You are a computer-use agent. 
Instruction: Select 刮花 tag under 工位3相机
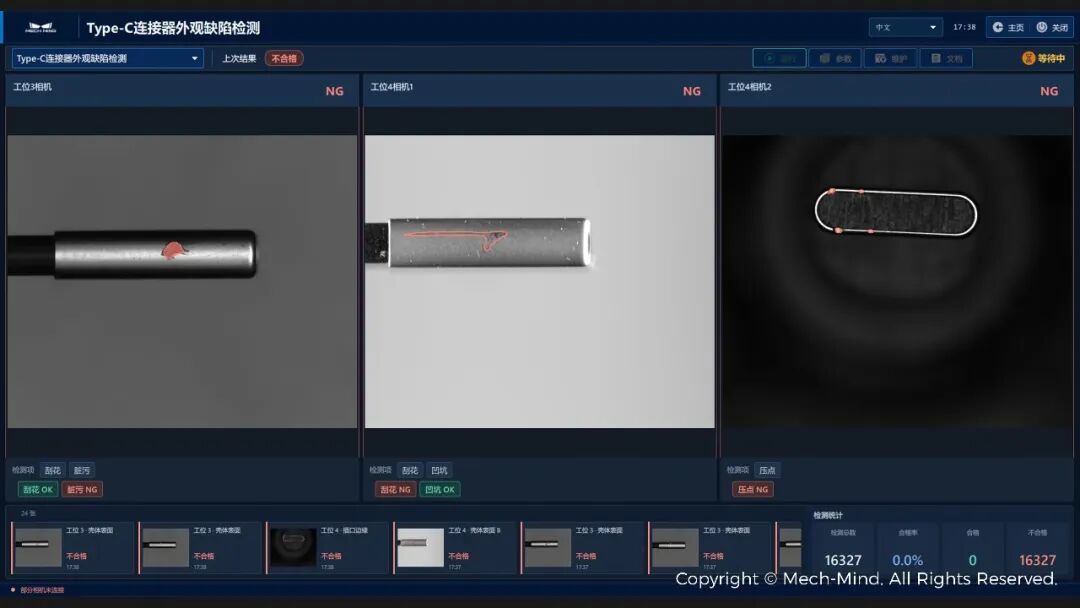point(52,470)
